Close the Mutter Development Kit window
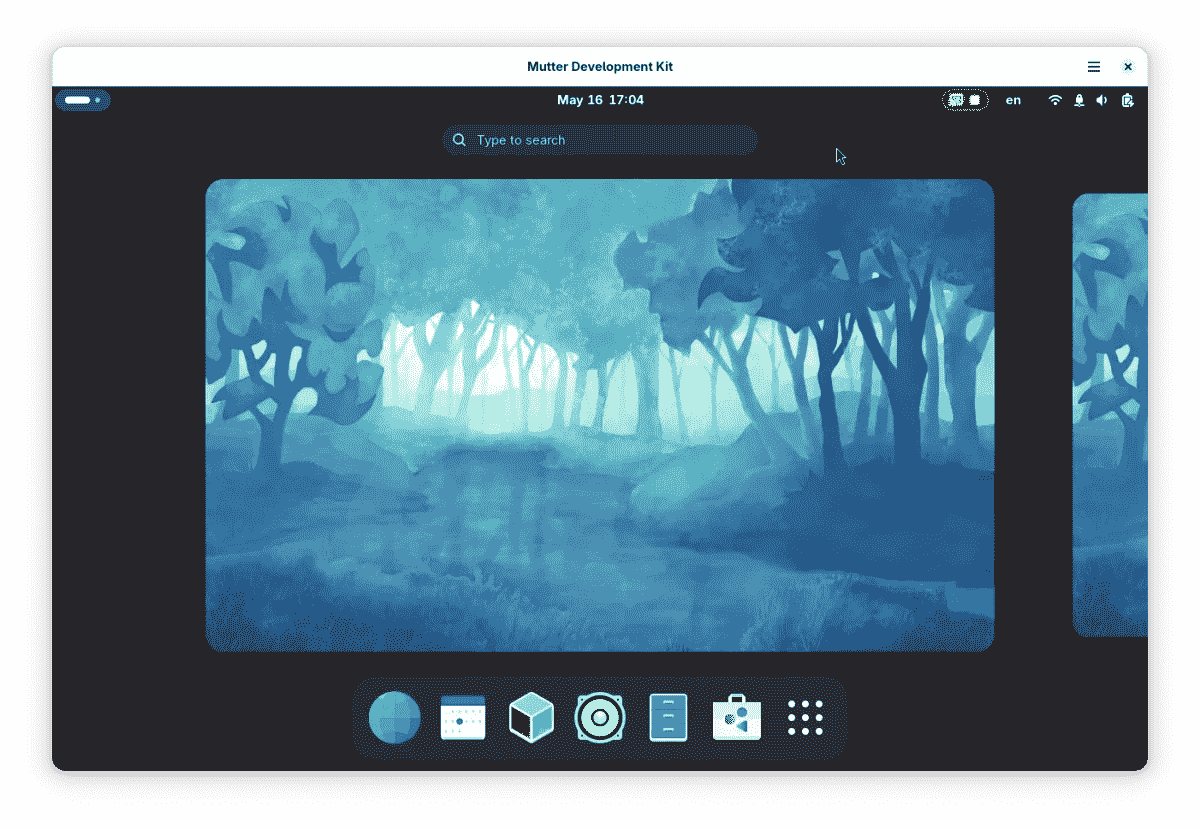This screenshot has width=1200, height=828. [x=1128, y=67]
